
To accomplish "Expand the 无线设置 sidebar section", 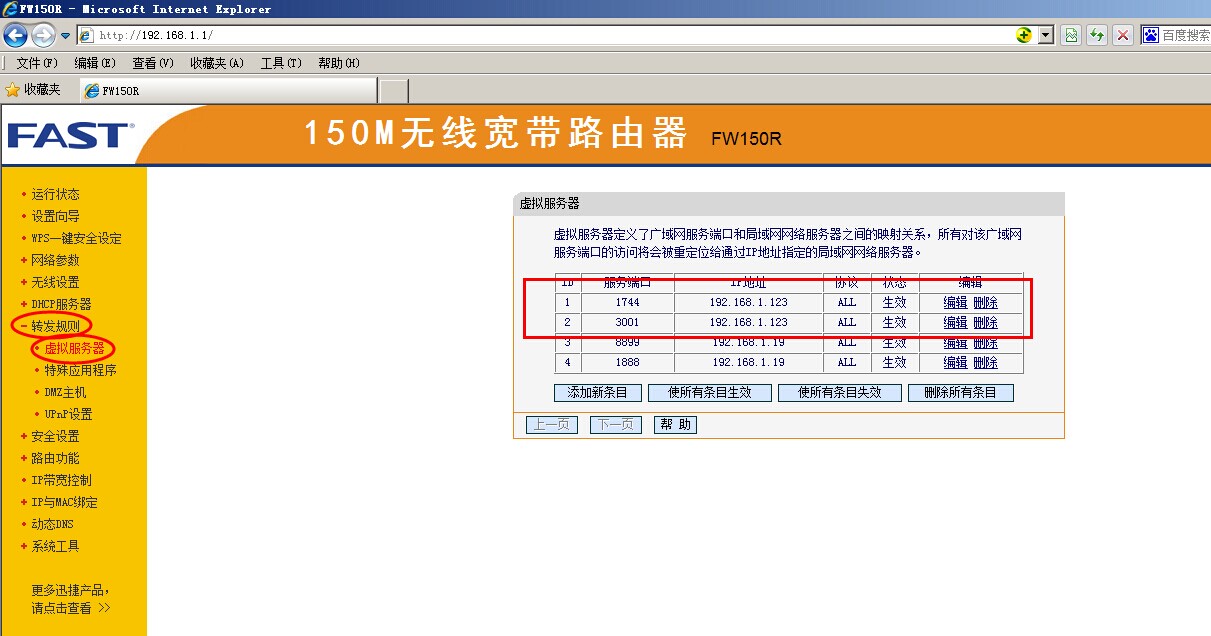I will (x=54, y=282).
